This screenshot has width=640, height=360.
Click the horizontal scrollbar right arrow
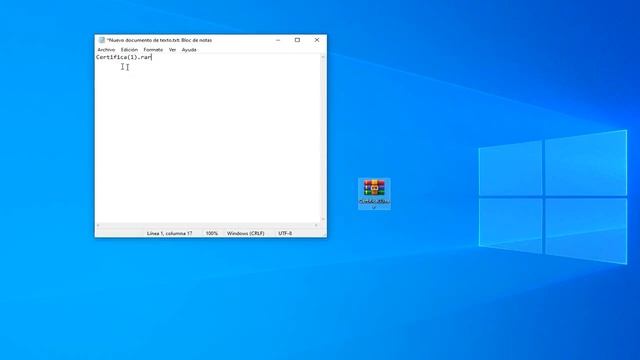click(316, 226)
